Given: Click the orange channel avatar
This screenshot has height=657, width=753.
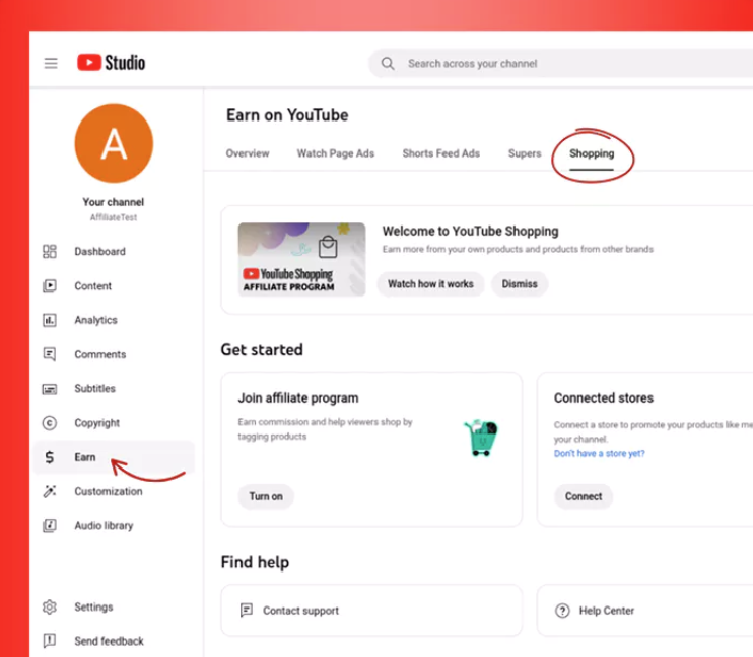Looking at the screenshot, I should pos(114,143).
